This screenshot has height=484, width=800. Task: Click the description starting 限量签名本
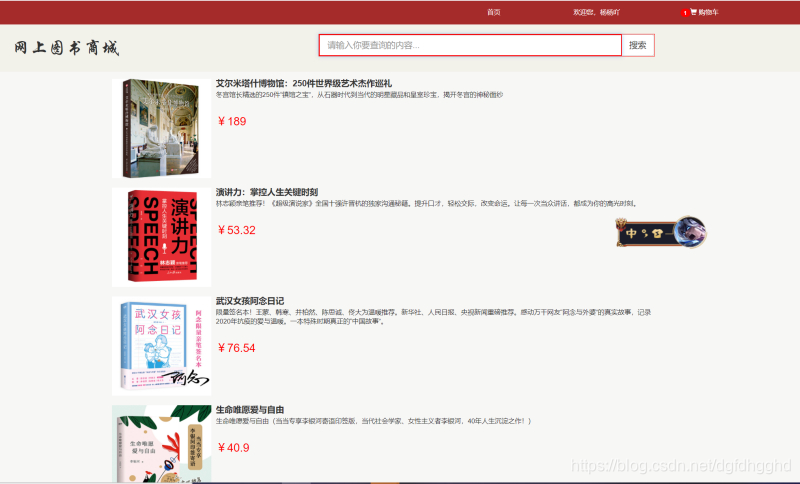tap(433, 317)
